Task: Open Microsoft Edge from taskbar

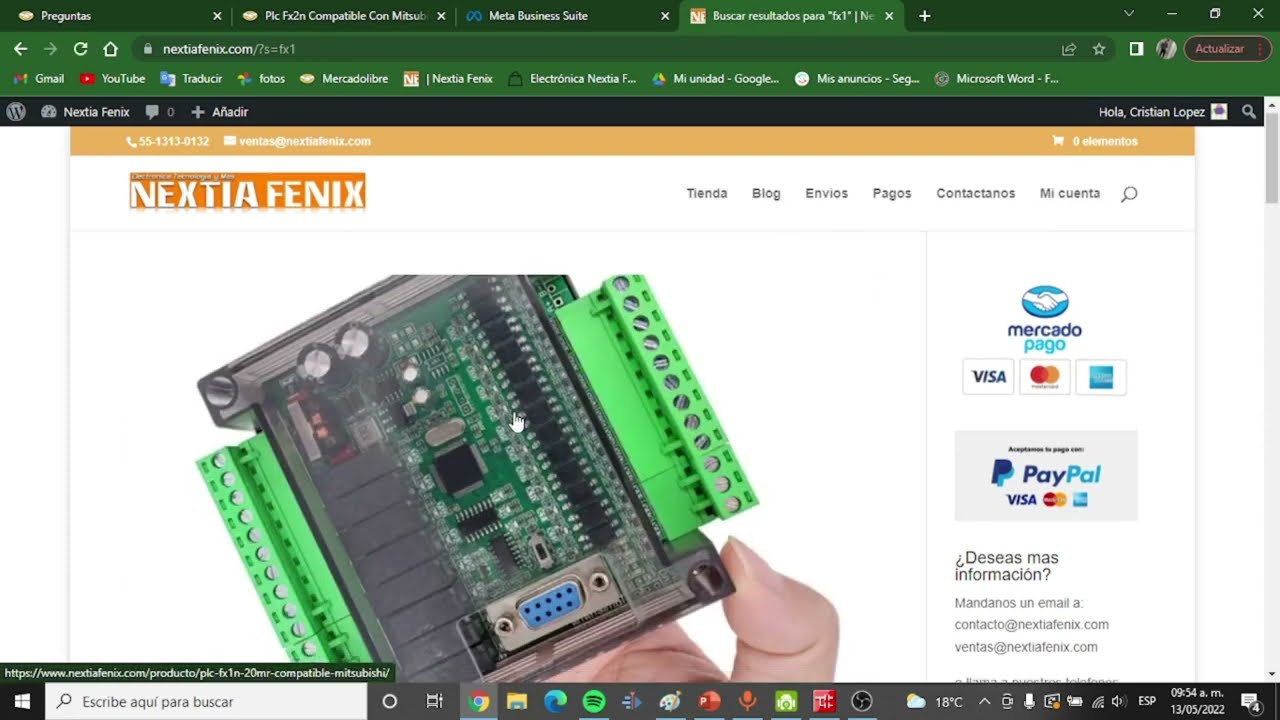Action: click(x=555, y=701)
